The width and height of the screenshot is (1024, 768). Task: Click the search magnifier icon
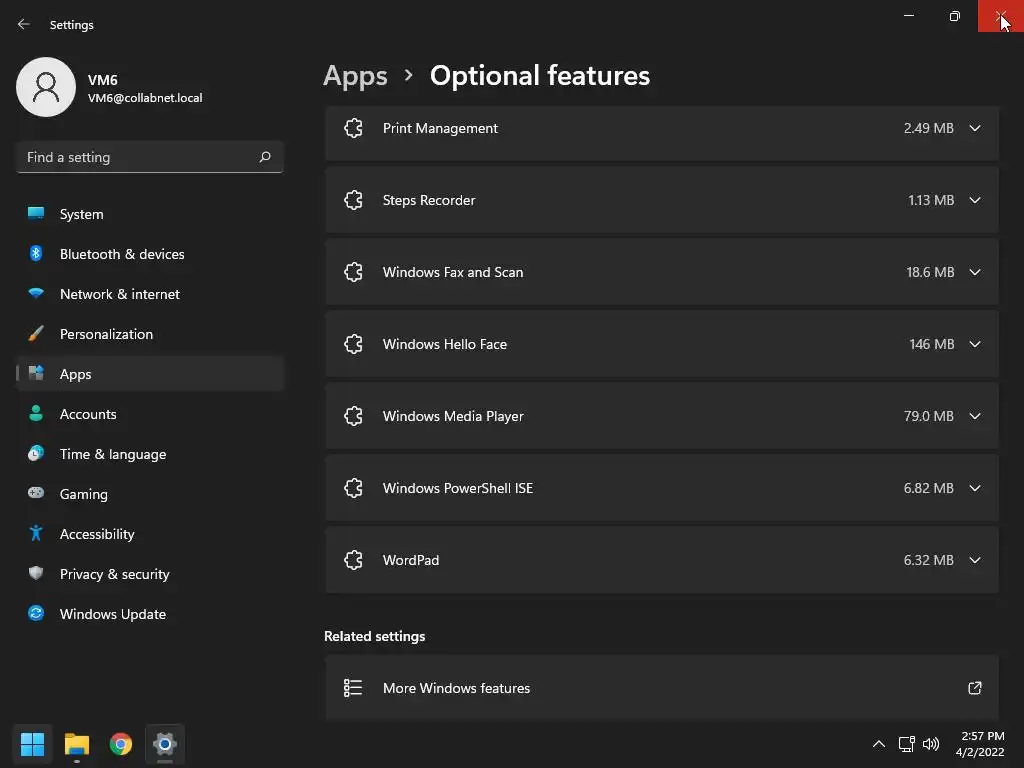tap(265, 157)
